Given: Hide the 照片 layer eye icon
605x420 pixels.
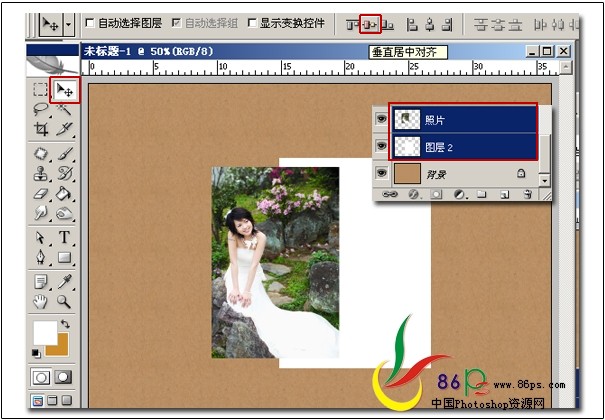Looking at the screenshot, I should pos(381,119).
